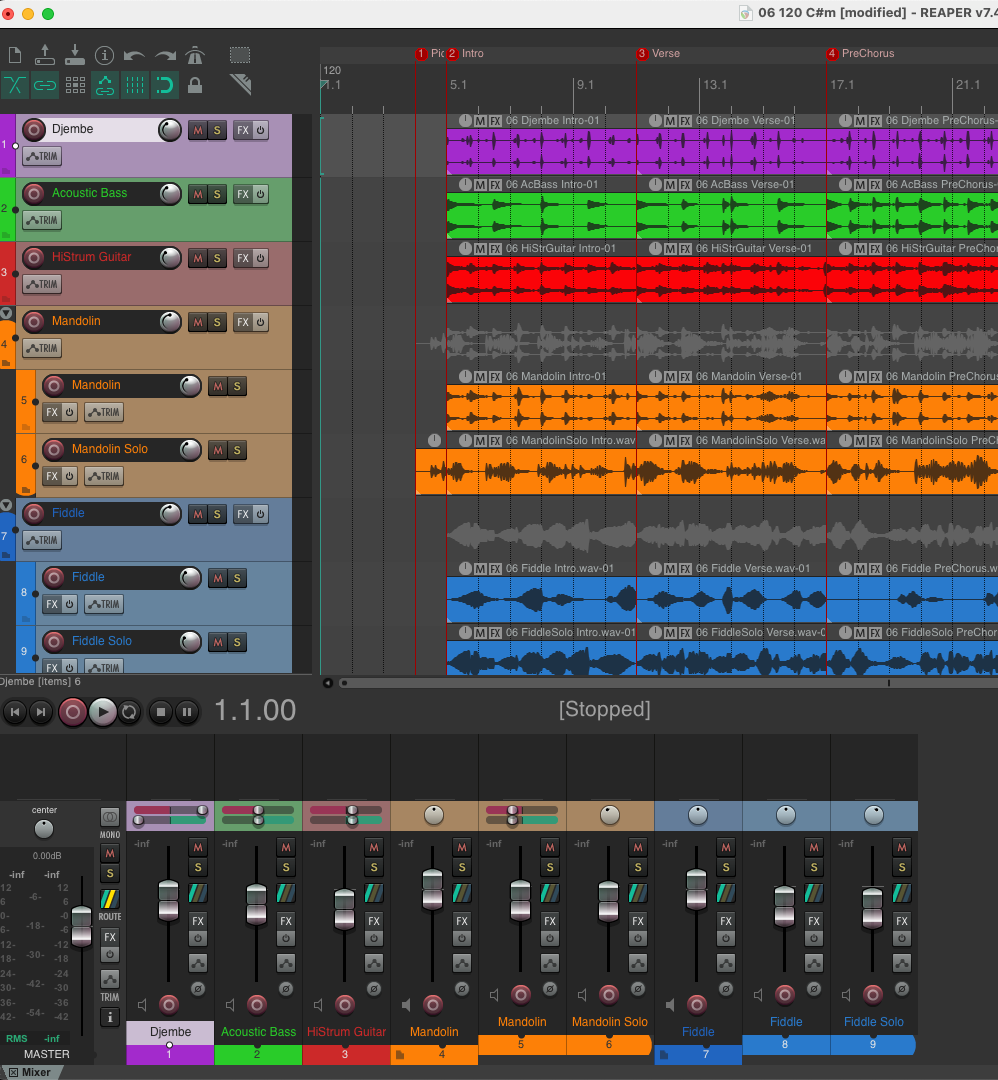The height and width of the screenshot is (1080, 998).
Task: Open TRIM envelope button on HiStrum Guitar track
Action: pos(42,284)
